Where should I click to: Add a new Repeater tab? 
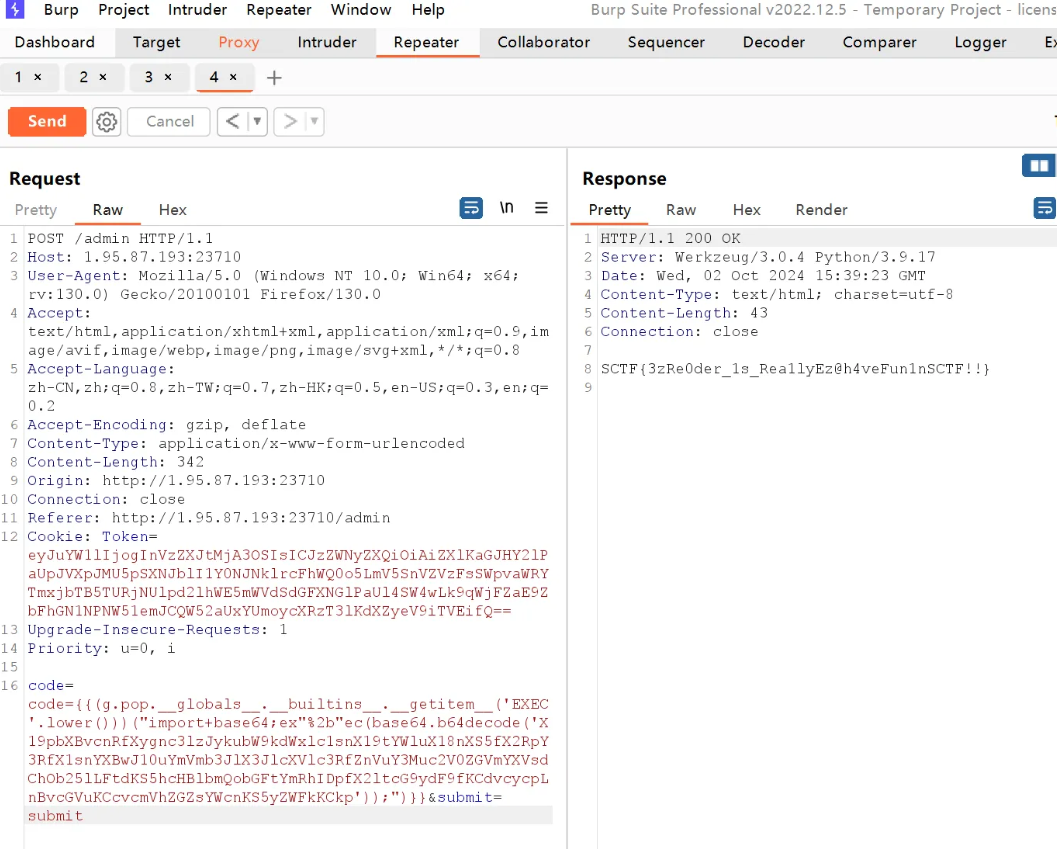(274, 78)
